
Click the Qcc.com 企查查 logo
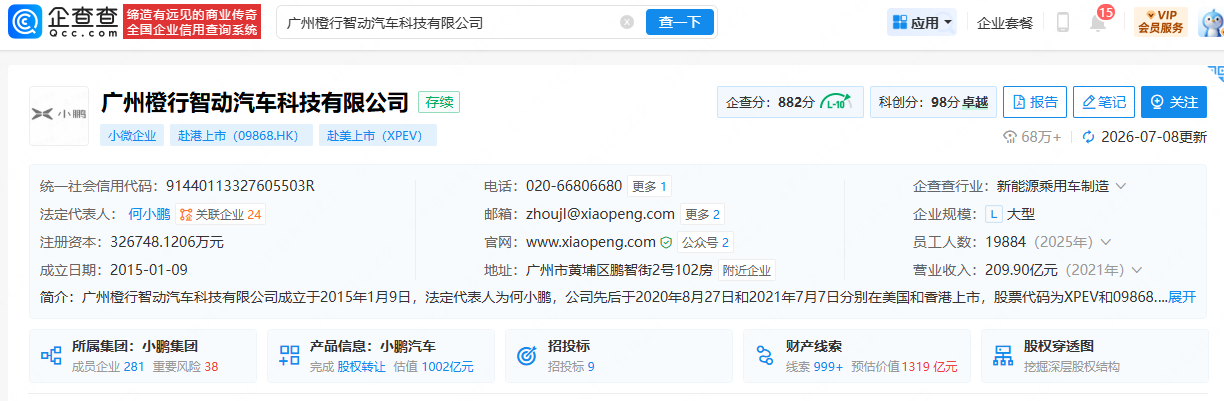[63, 21]
